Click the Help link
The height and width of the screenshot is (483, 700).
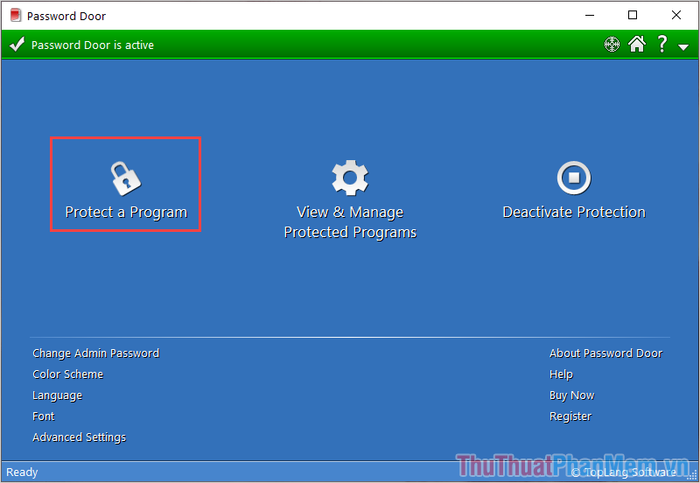tap(561, 375)
